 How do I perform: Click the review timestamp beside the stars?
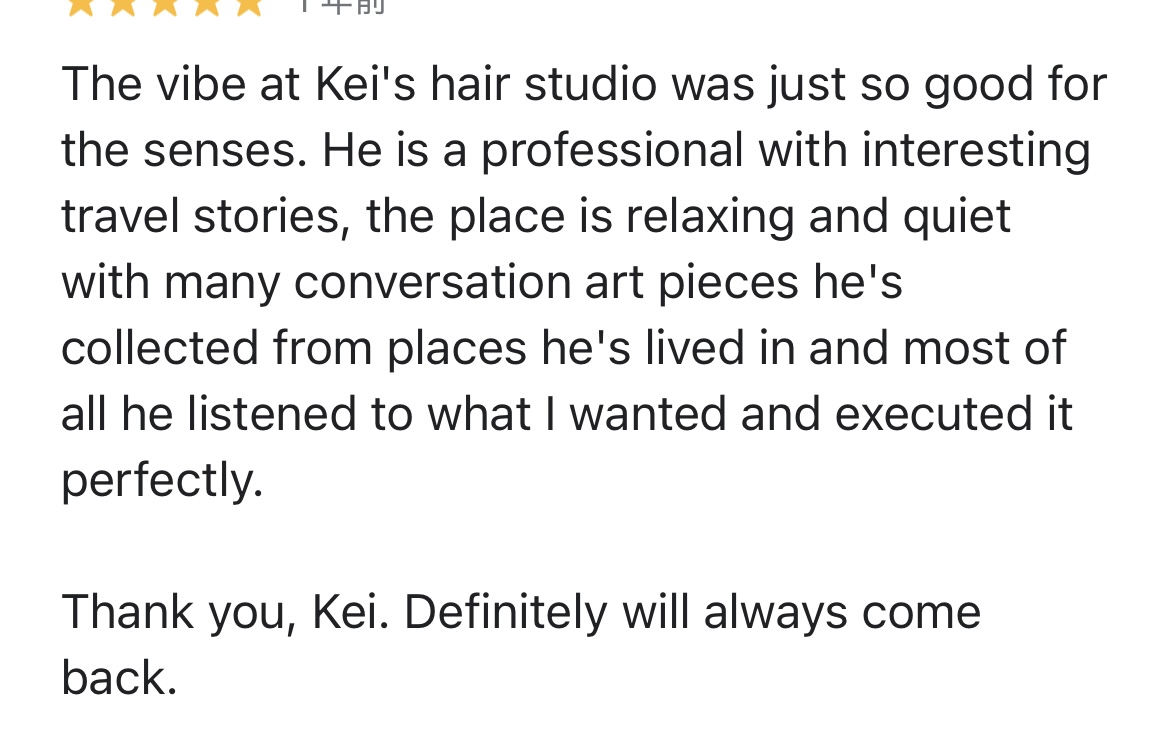point(342,6)
